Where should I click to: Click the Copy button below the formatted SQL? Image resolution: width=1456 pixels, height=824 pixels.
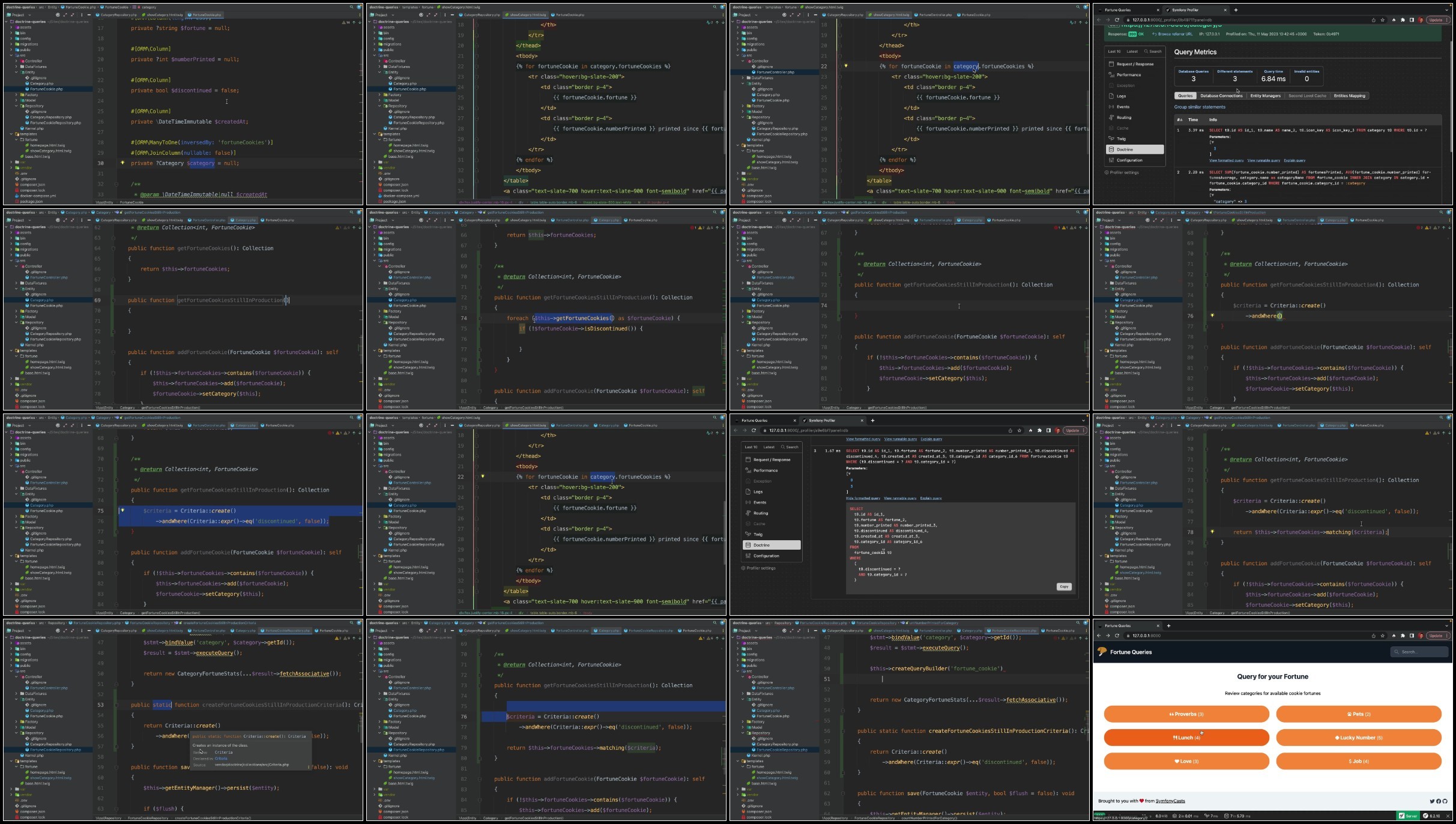coord(1064,587)
